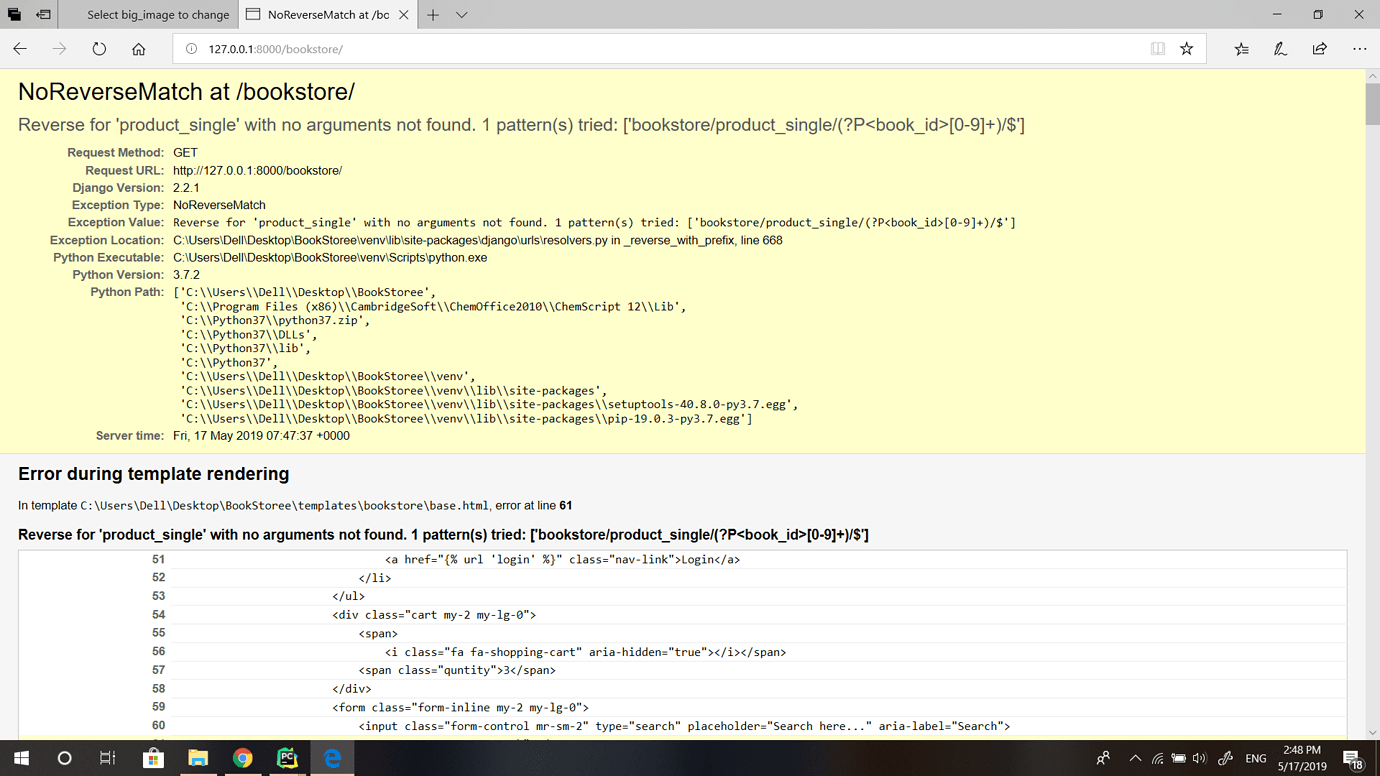1380x776 pixels.
Task: Open a new tab with plus button
Action: pos(433,15)
